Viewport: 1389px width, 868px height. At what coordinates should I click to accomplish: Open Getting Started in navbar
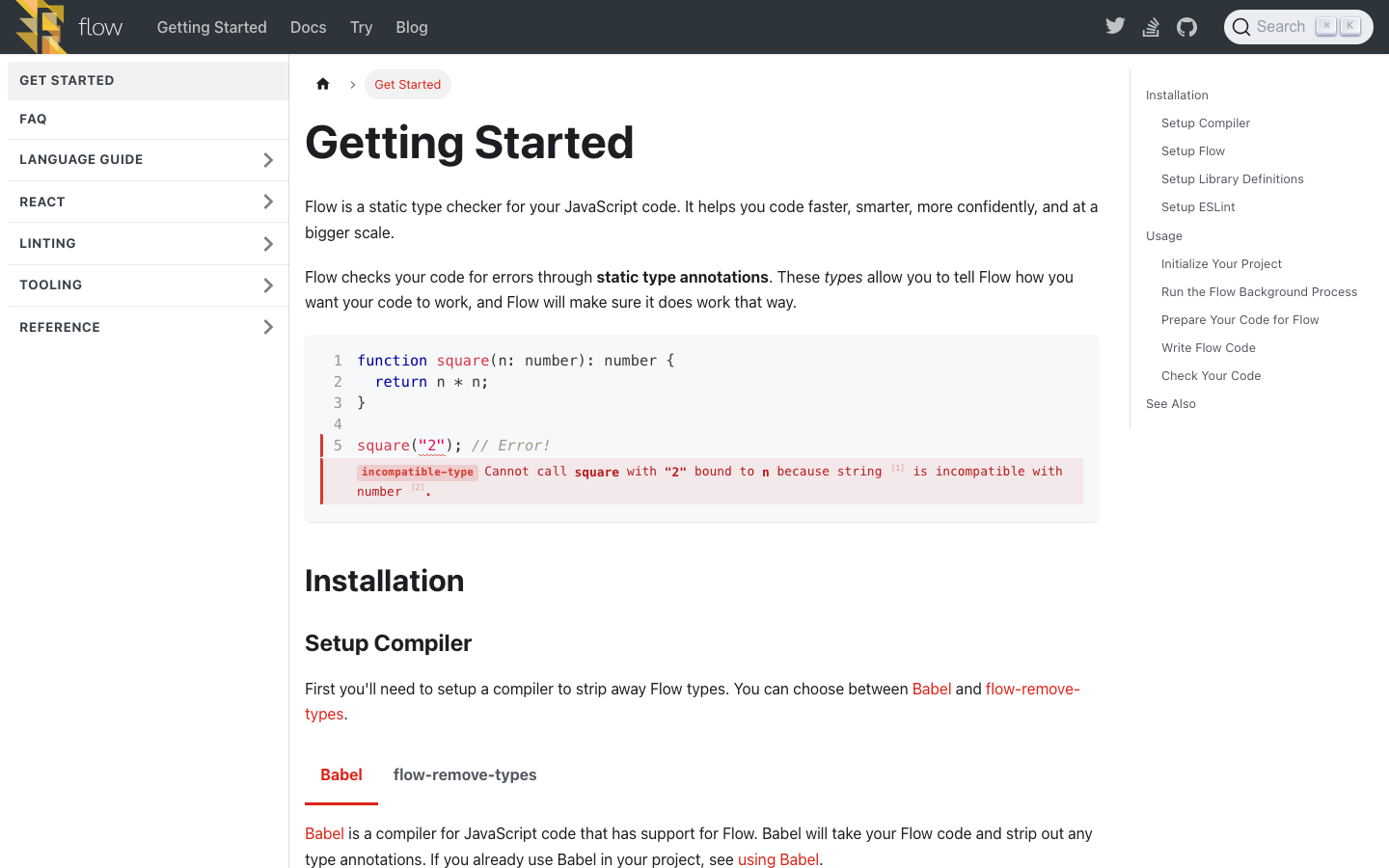click(212, 27)
